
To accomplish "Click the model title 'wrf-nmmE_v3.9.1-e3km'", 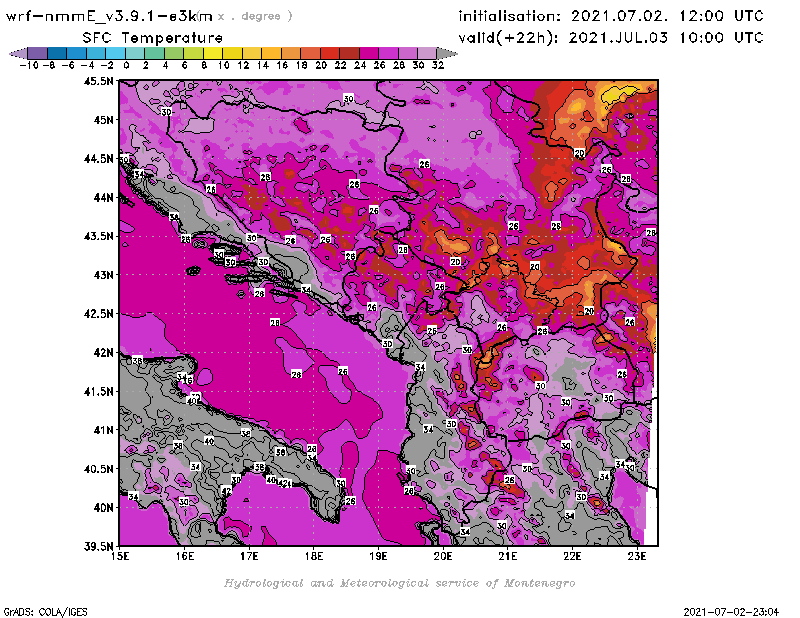I will click(x=109, y=16).
